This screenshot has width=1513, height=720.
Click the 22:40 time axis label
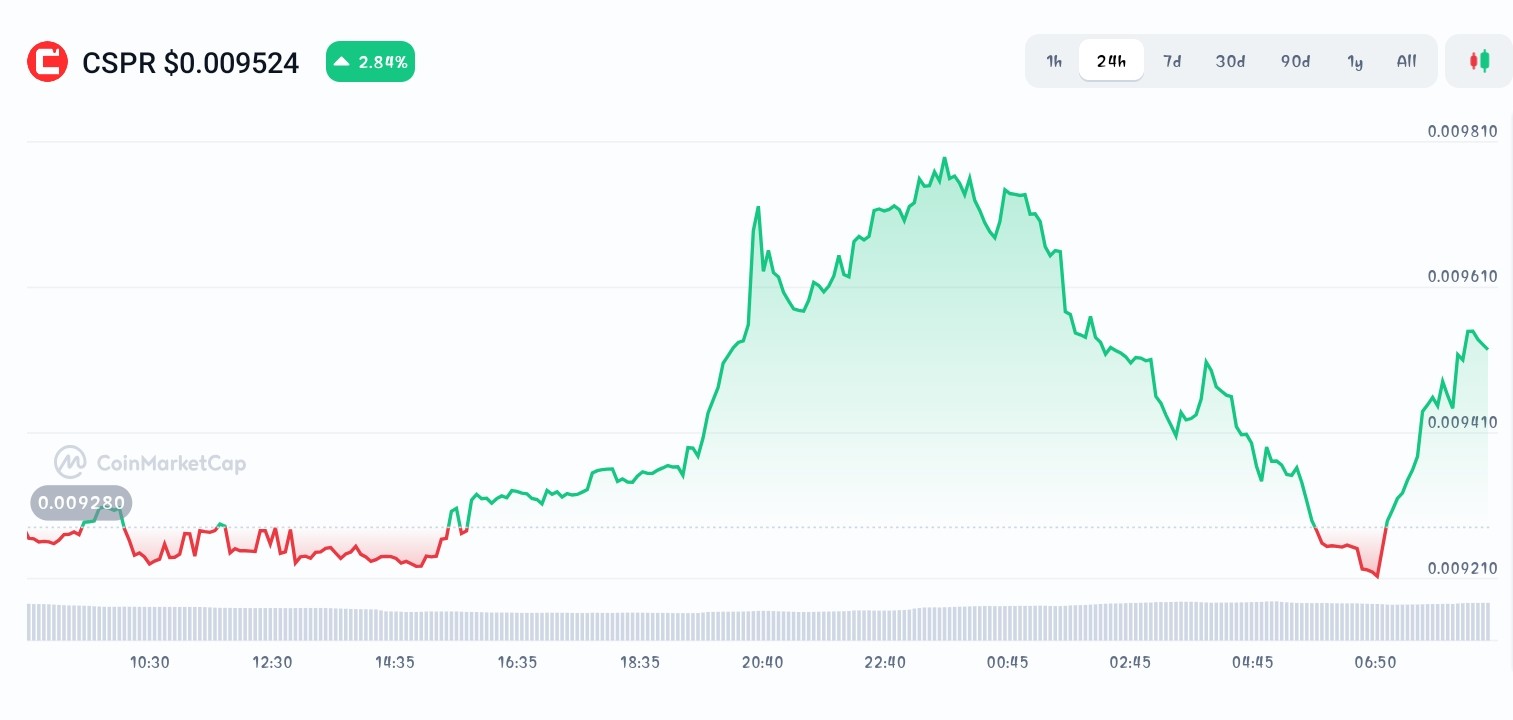885,662
